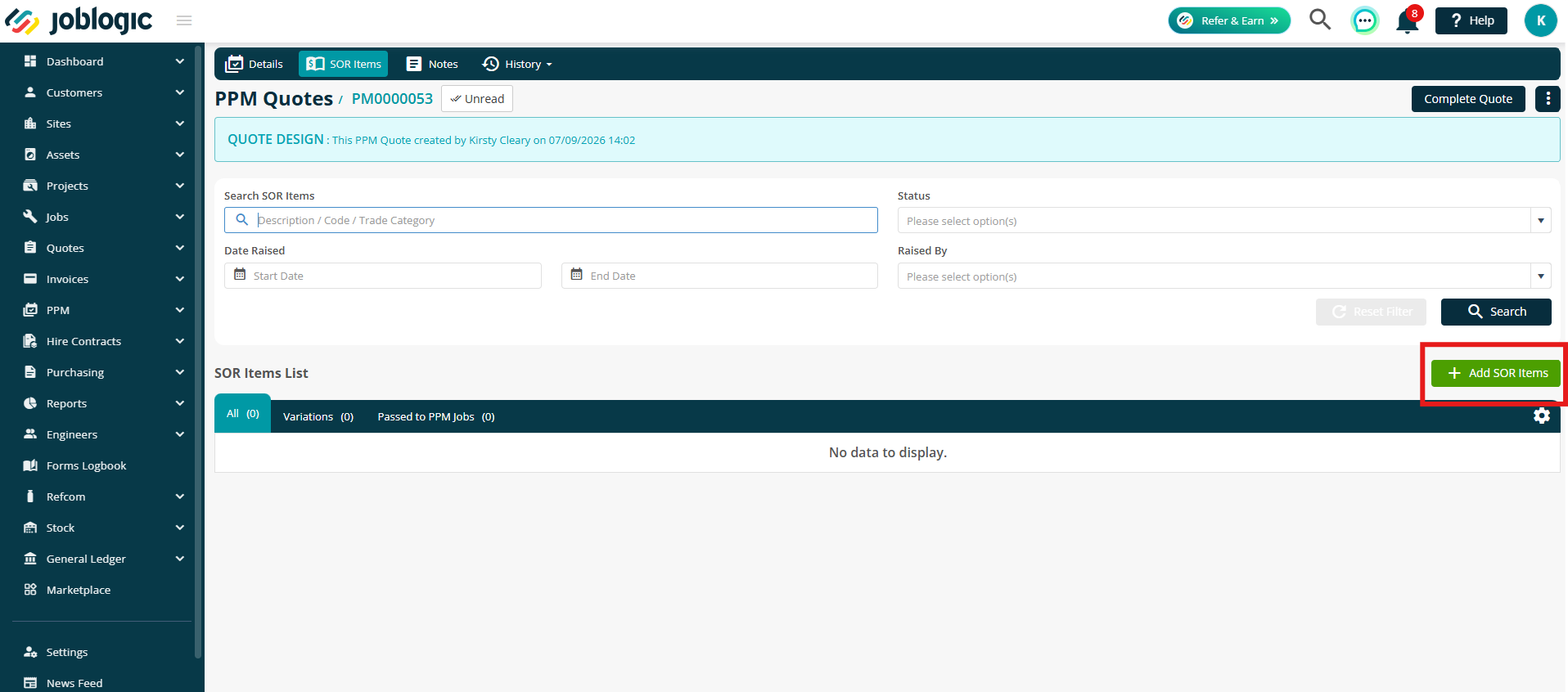This screenshot has width=1568, height=692.
Task: Switch to the Details tab
Action: (254, 64)
